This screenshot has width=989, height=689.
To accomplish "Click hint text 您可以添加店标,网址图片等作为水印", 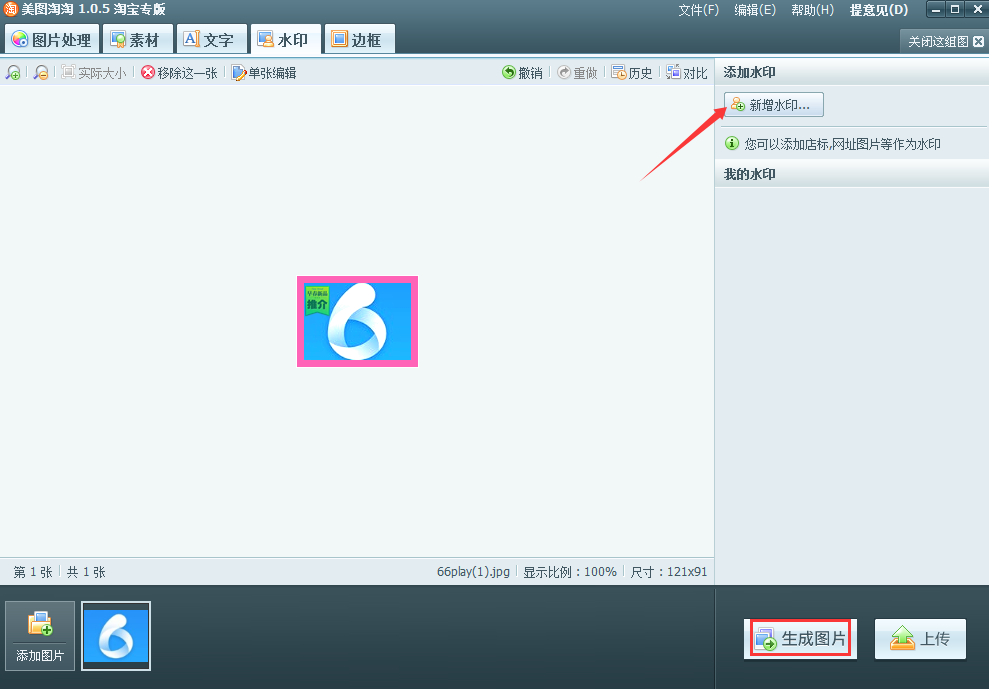I will [x=842, y=144].
